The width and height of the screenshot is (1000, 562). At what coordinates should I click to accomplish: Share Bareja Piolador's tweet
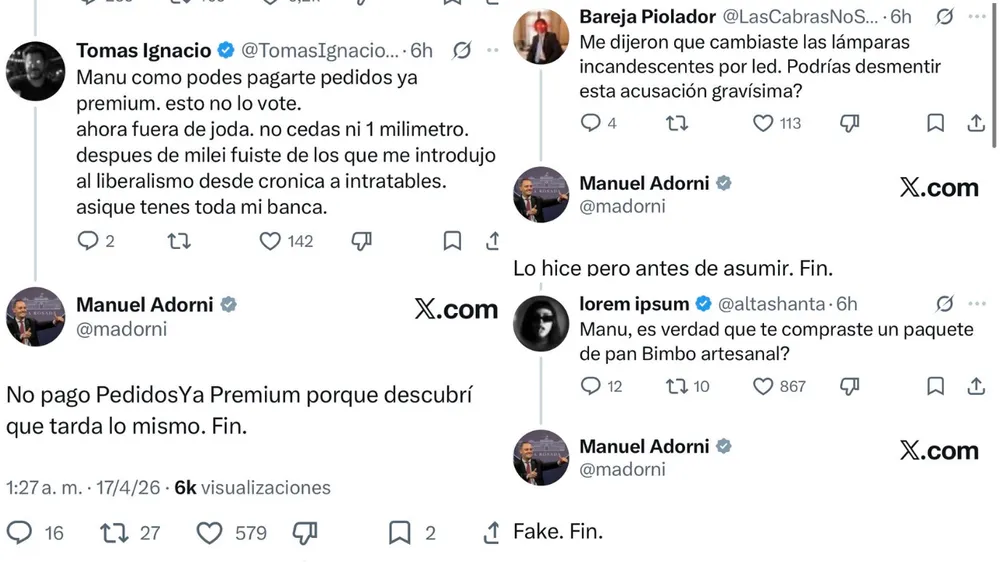(976, 123)
